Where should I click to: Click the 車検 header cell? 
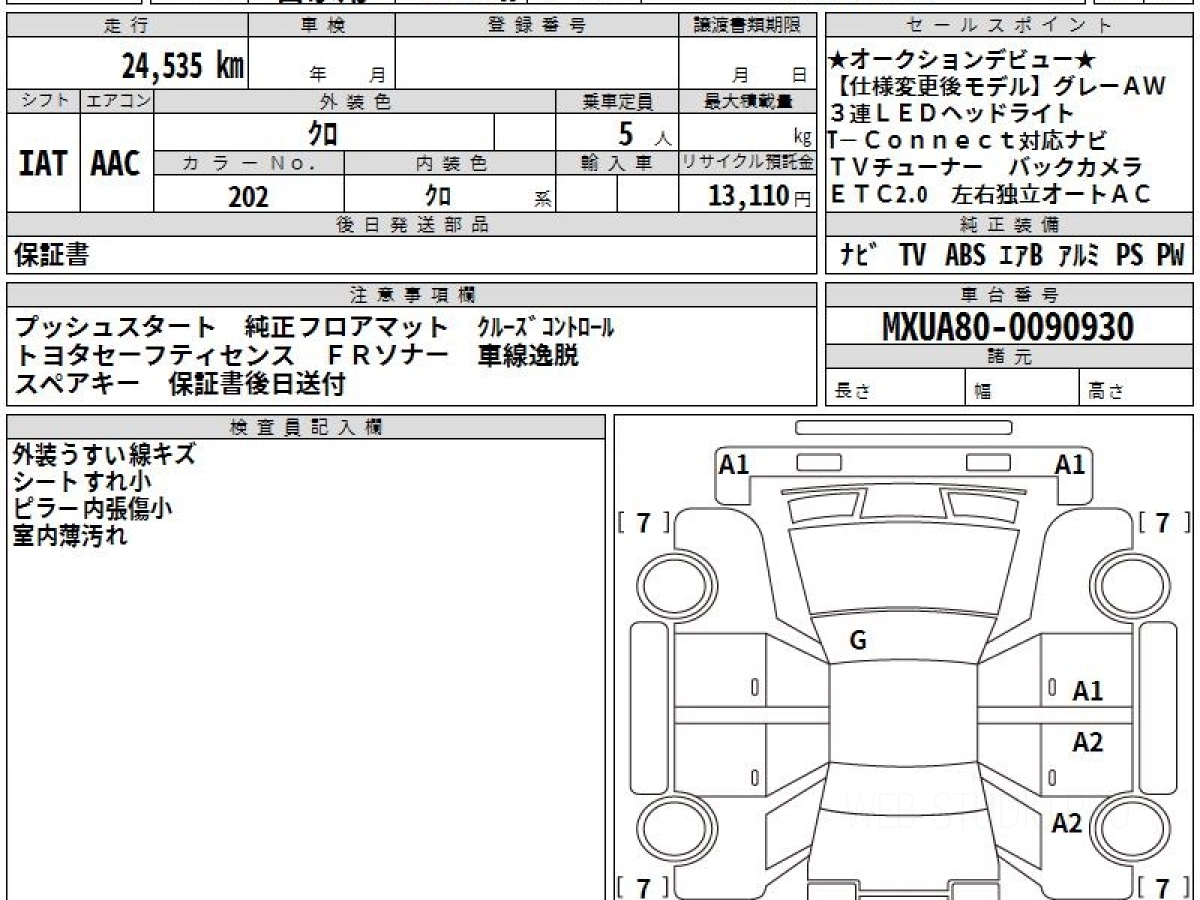[x=322, y=26]
